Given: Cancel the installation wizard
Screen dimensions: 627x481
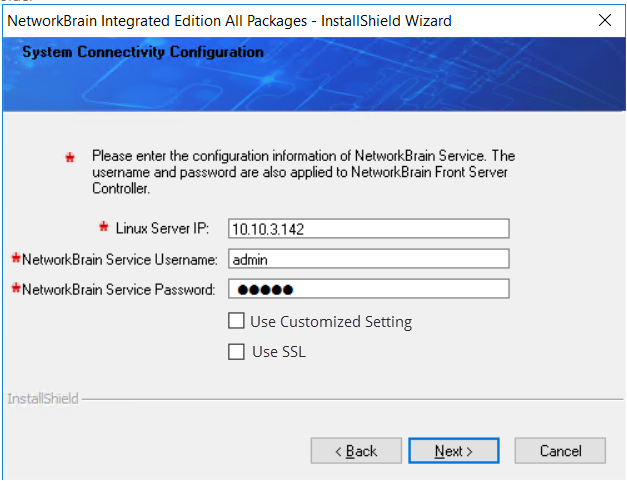Looking at the screenshot, I should pos(560,451).
